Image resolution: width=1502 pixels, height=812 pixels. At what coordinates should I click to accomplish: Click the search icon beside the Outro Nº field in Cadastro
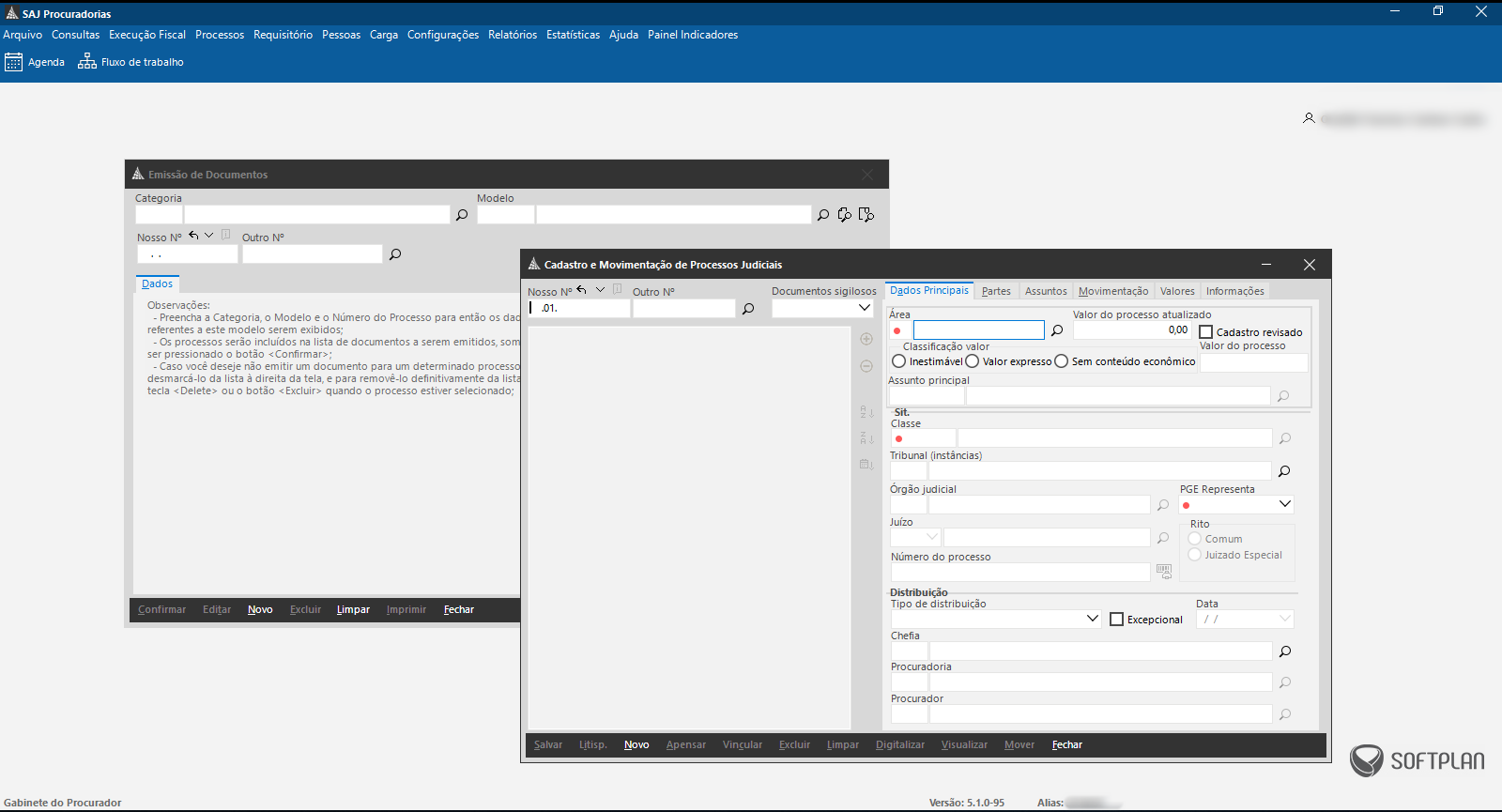click(x=748, y=309)
